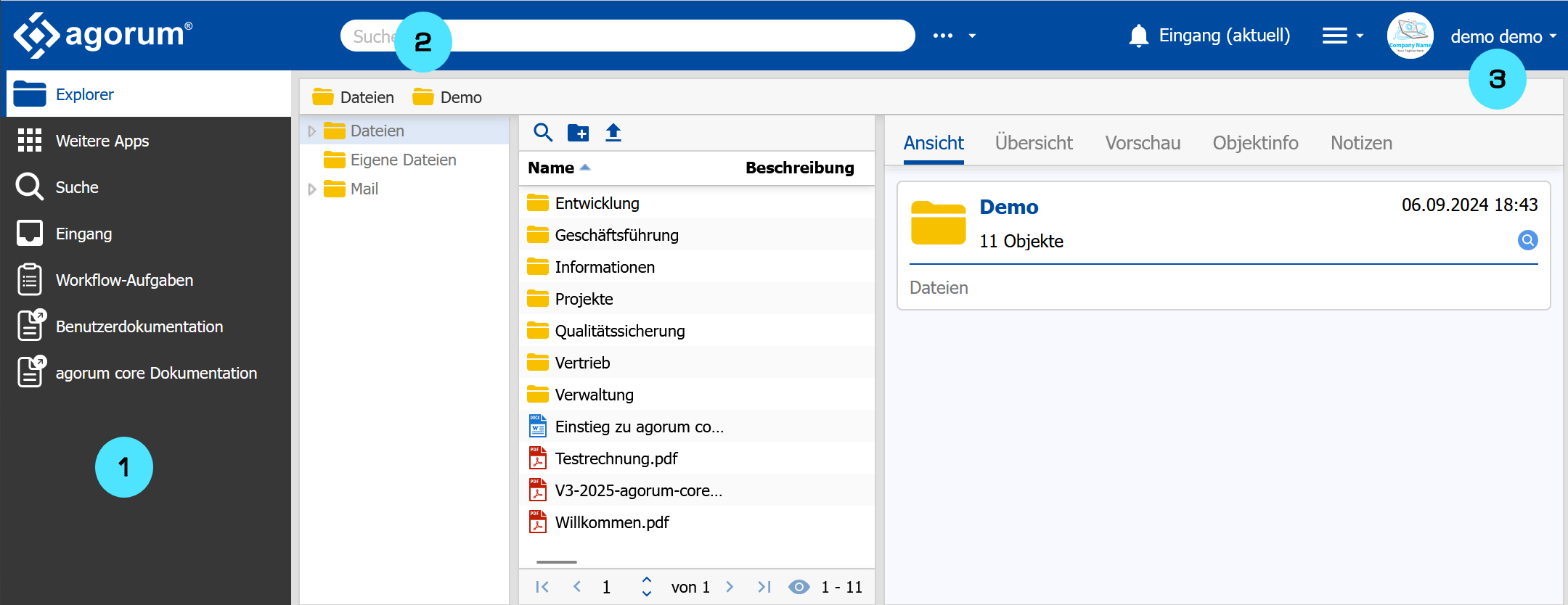Viewport: 1568px width, 605px height.
Task: Increase the page number stepper
Action: [647, 580]
